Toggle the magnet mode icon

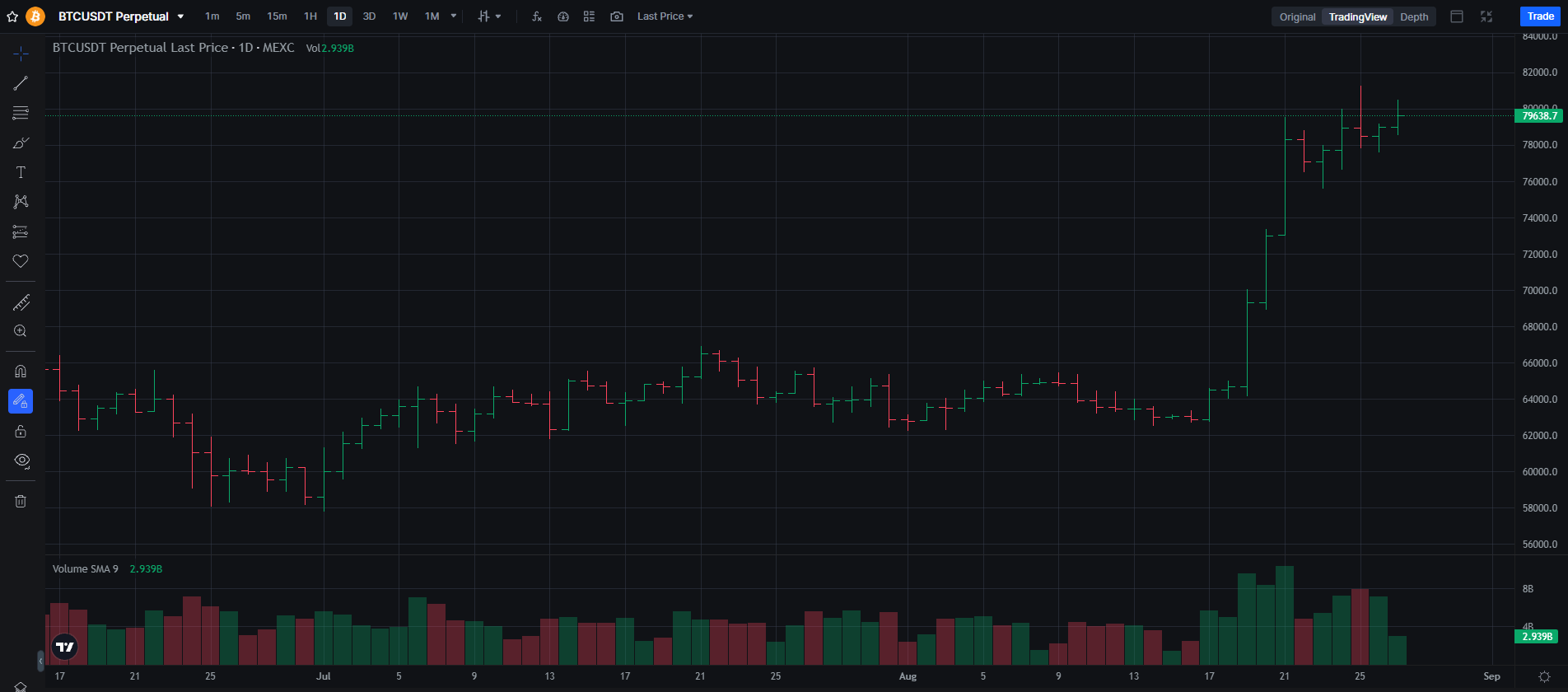coord(21,372)
